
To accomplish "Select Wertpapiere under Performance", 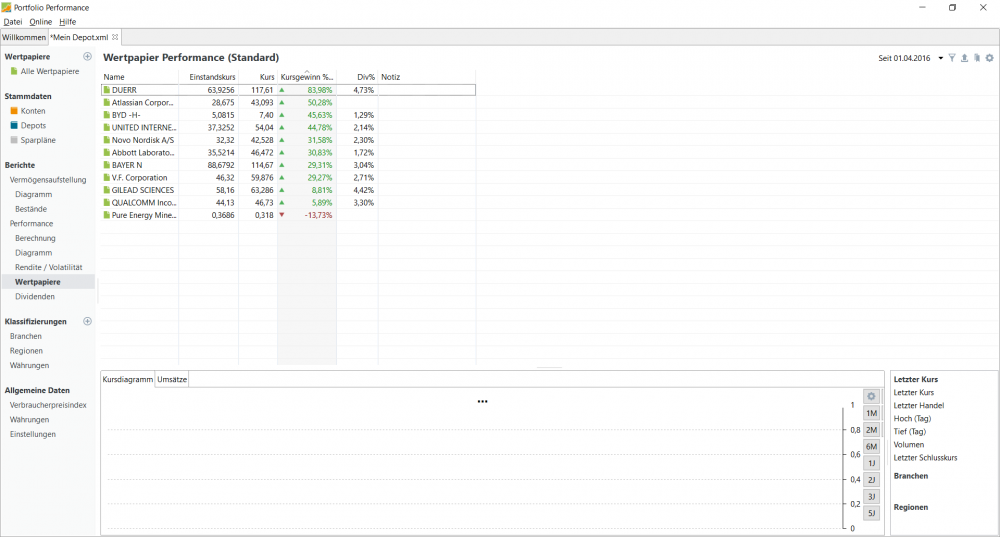I will (38, 282).
